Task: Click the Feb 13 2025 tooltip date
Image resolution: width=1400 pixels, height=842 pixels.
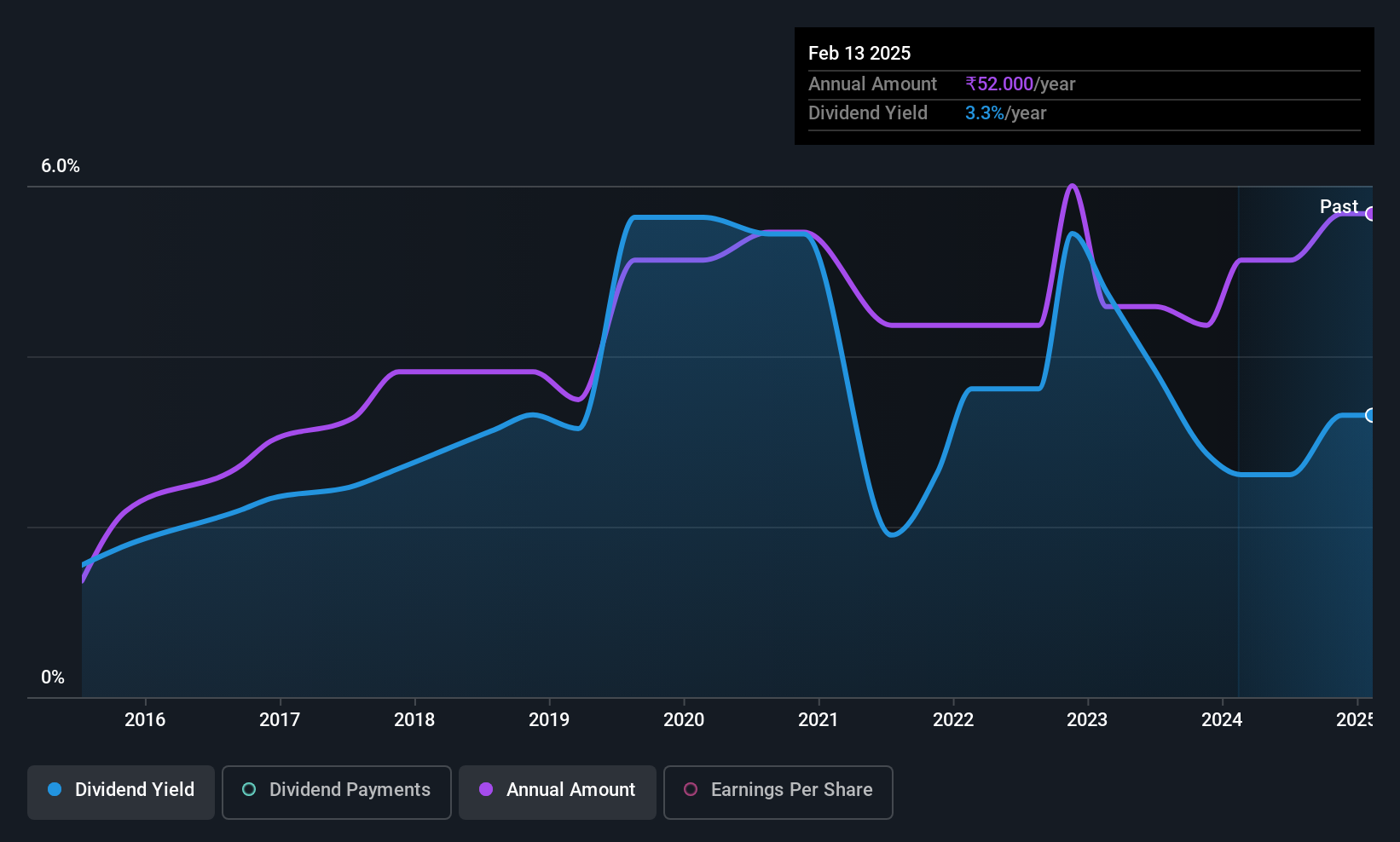Action: point(859,53)
